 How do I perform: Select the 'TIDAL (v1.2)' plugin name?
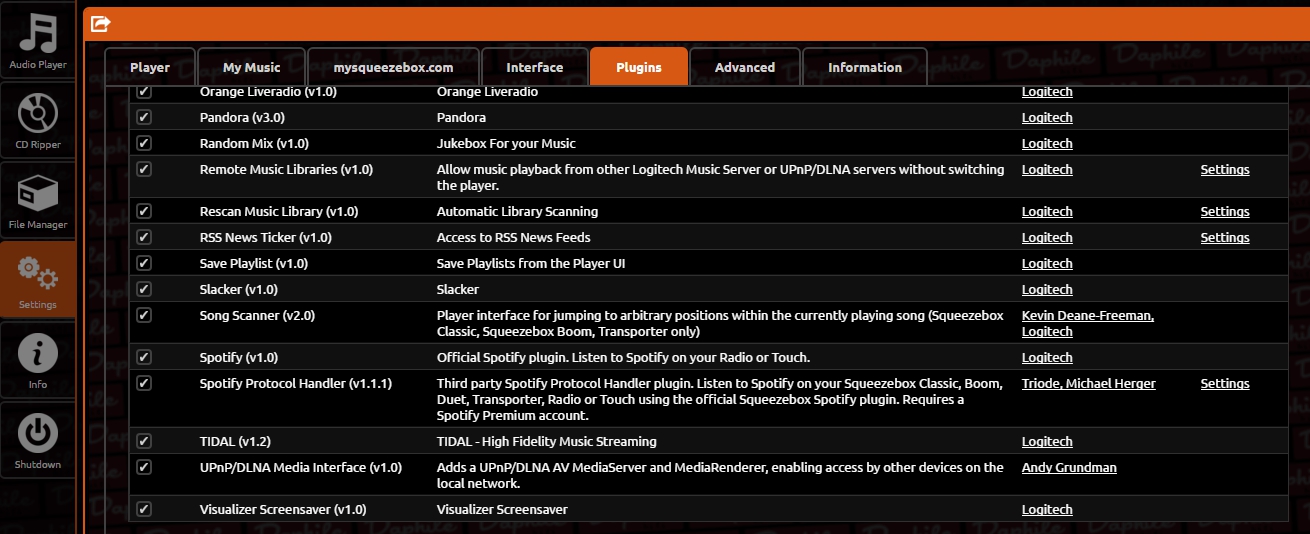[x=235, y=441]
